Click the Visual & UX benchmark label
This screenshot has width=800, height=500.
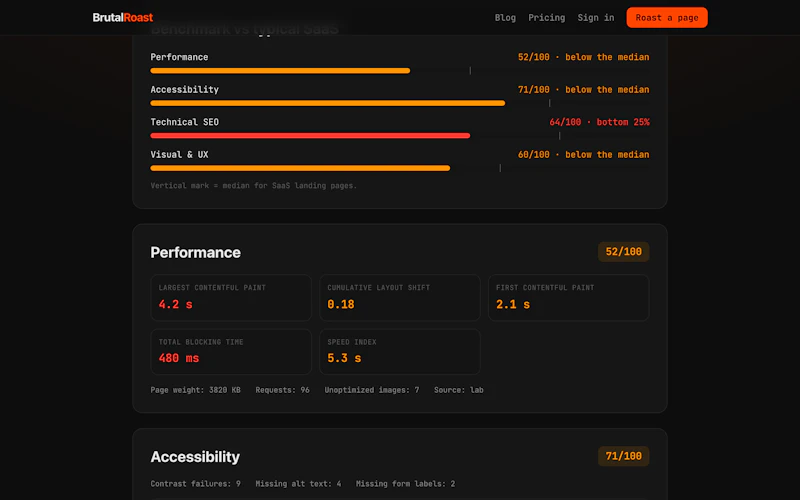click(179, 155)
